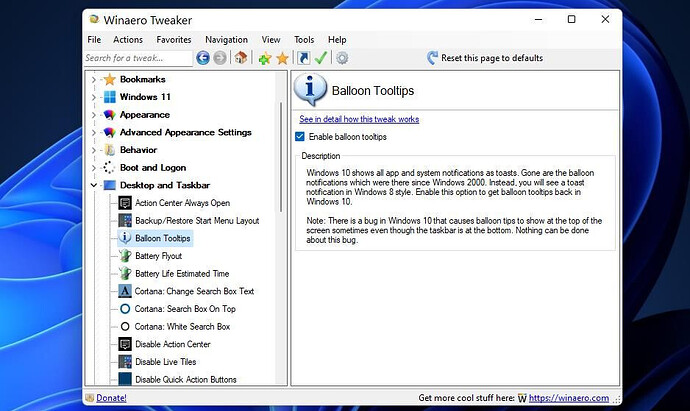Expand the Windows 11 tree node
Screen dimensions: 690x411
(93, 97)
